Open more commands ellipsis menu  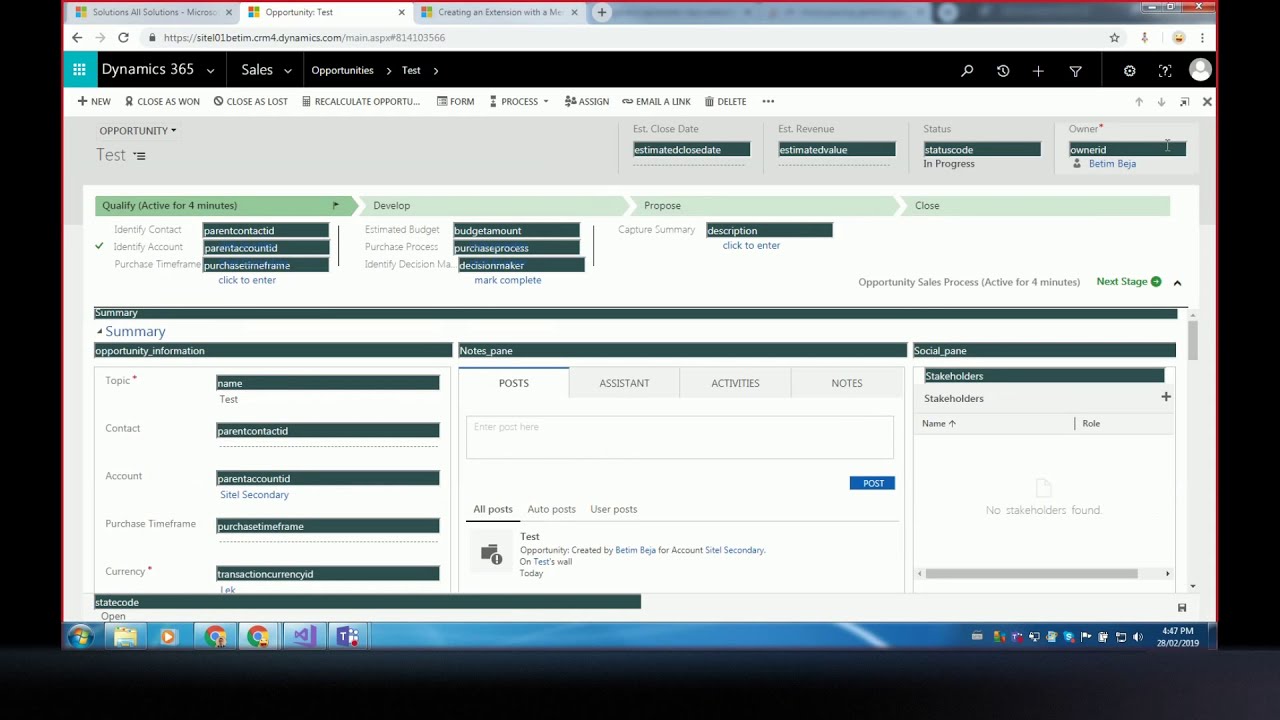768,102
